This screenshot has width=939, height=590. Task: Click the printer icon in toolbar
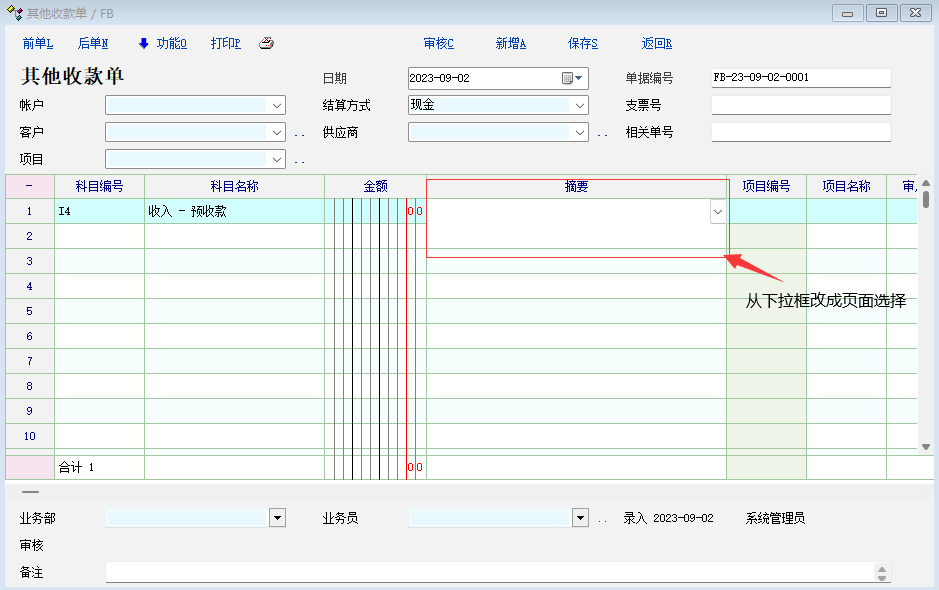click(266, 43)
